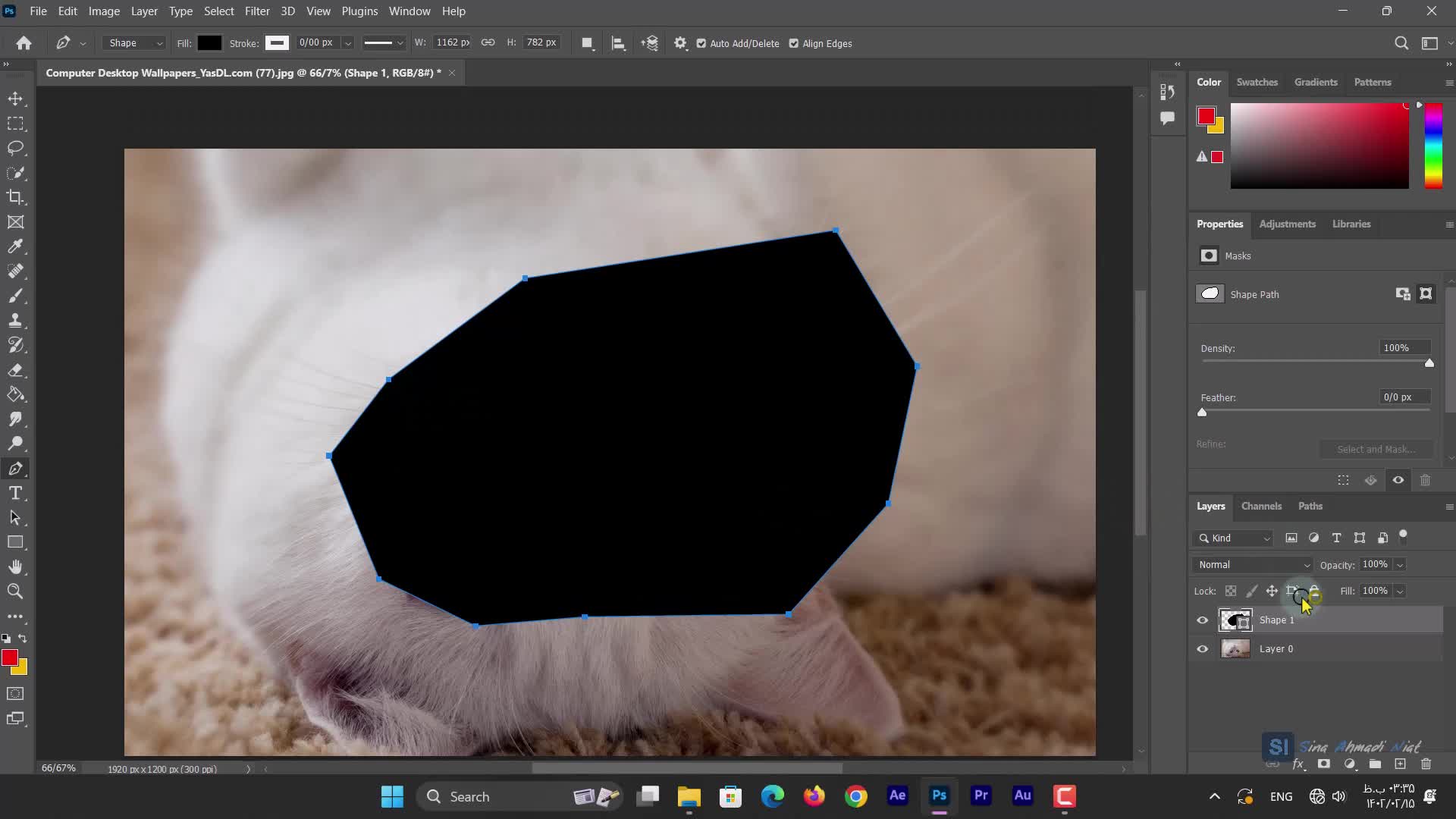Open the Shape tool mode dropdown
Viewport: 1456px width, 819px height.
coord(135,43)
